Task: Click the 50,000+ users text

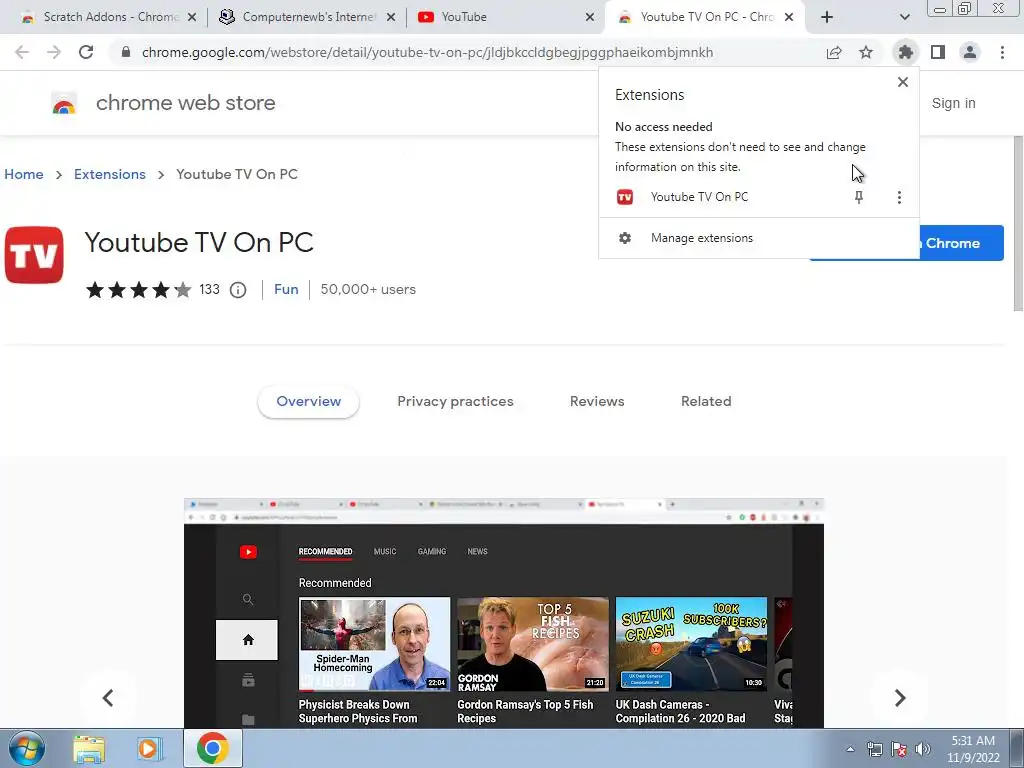Action: [368, 289]
